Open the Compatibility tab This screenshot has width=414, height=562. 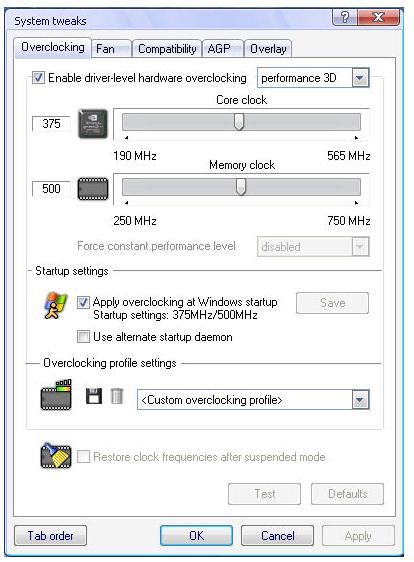(x=167, y=49)
